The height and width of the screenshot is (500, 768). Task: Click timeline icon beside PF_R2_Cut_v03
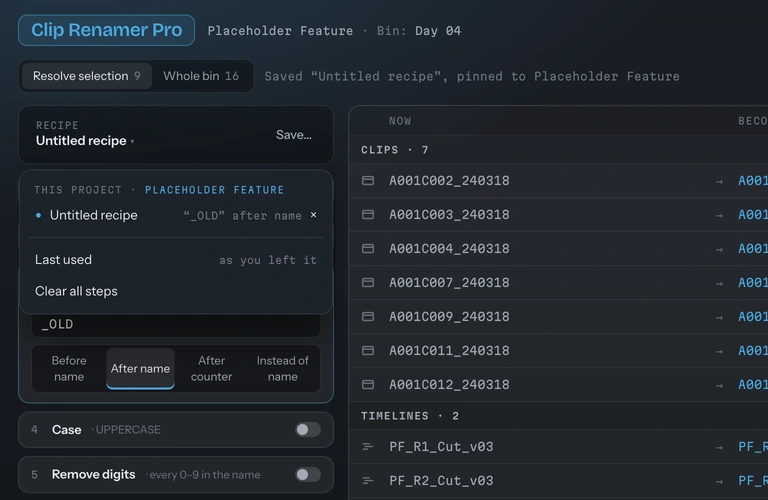368,480
